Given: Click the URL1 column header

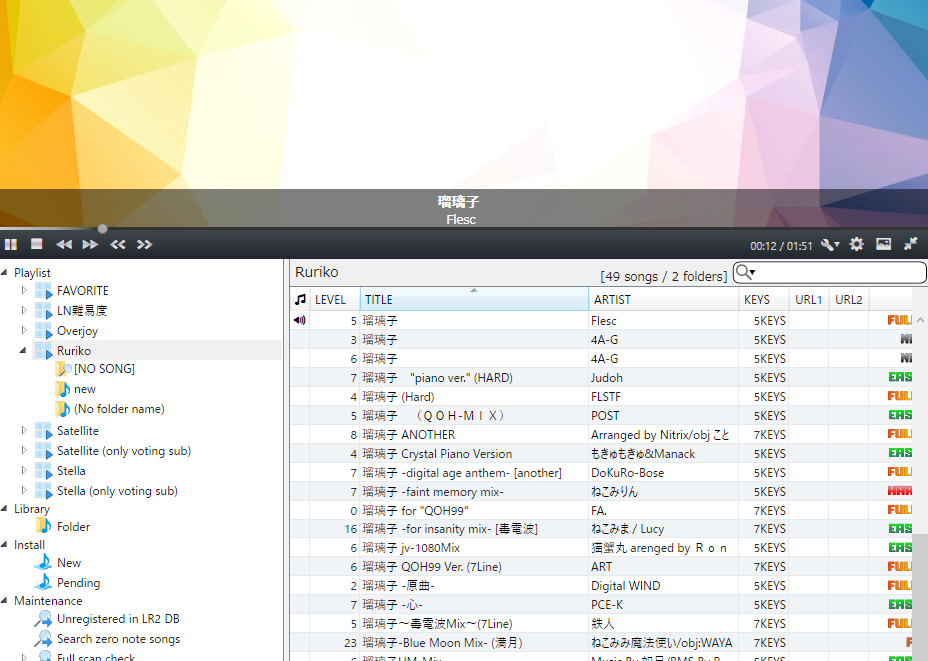Looking at the screenshot, I should pyautogui.click(x=808, y=299).
